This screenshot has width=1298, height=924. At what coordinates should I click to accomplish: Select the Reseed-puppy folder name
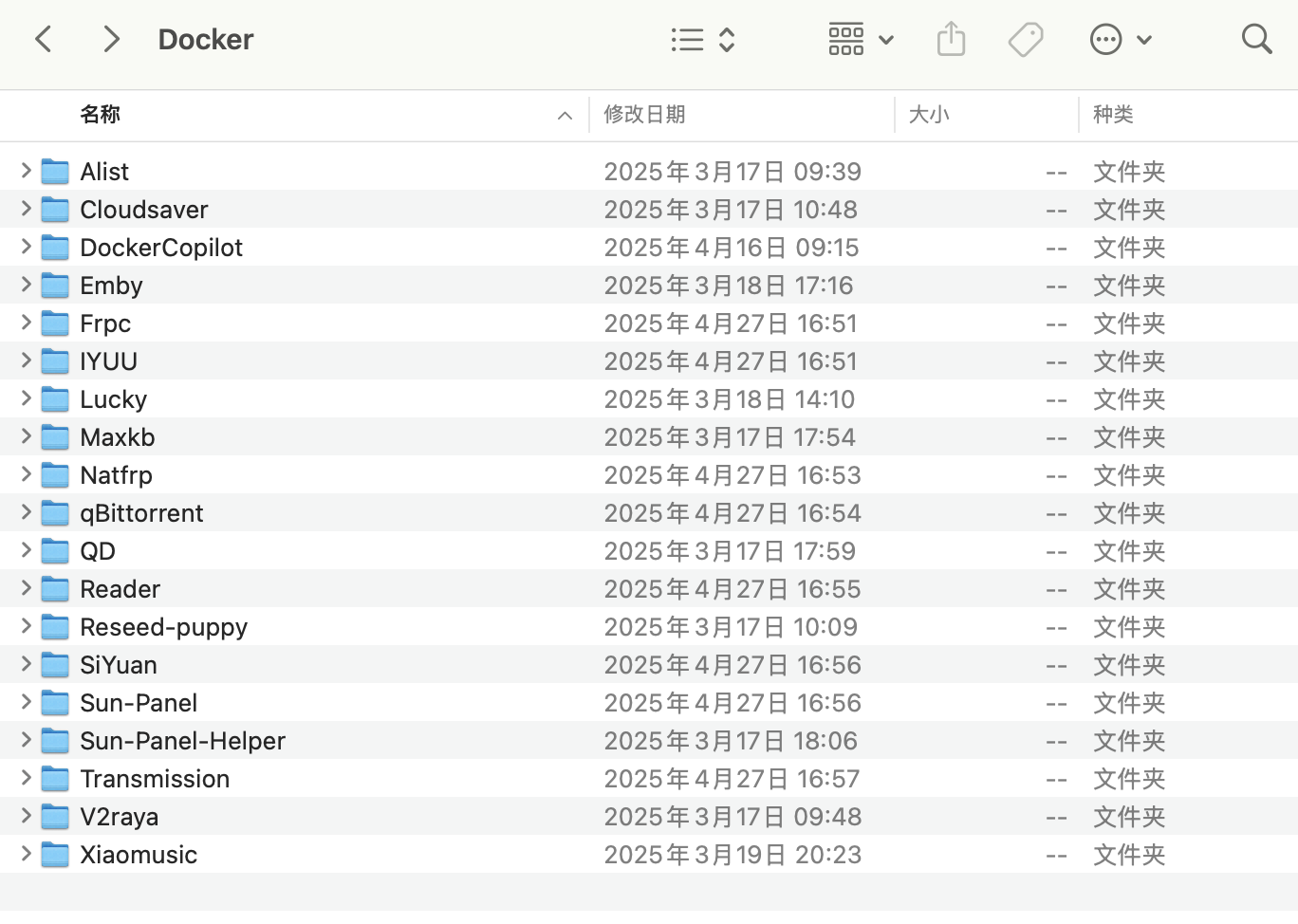(163, 627)
